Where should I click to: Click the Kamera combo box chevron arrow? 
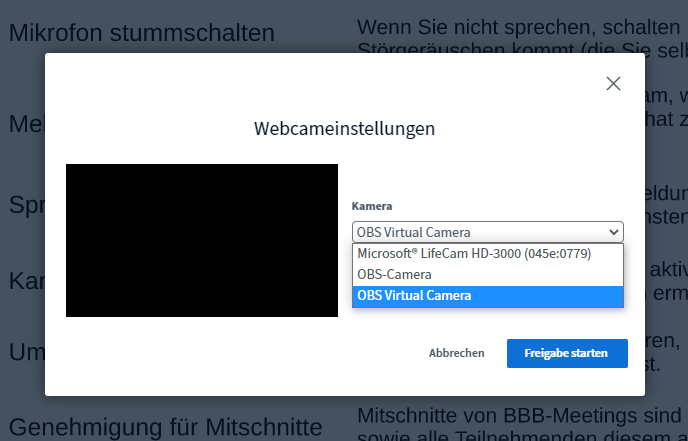click(x=612, y=232)
